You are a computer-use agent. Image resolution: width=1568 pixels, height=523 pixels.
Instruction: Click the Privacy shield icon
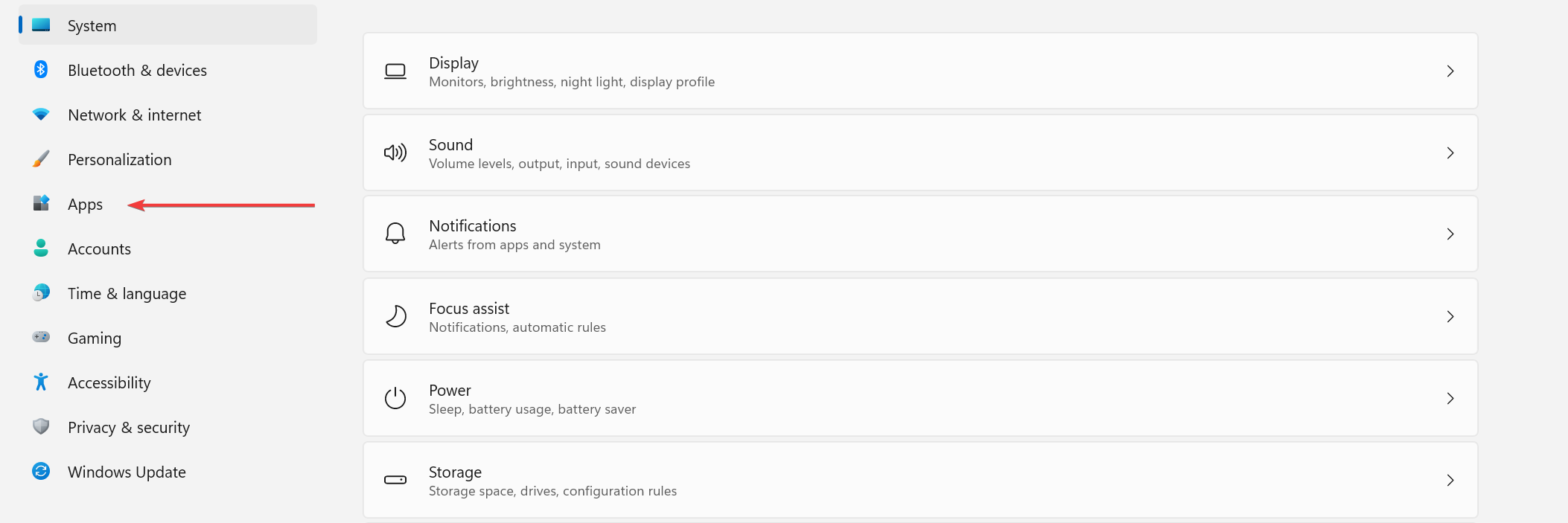[x=41, y=426]
